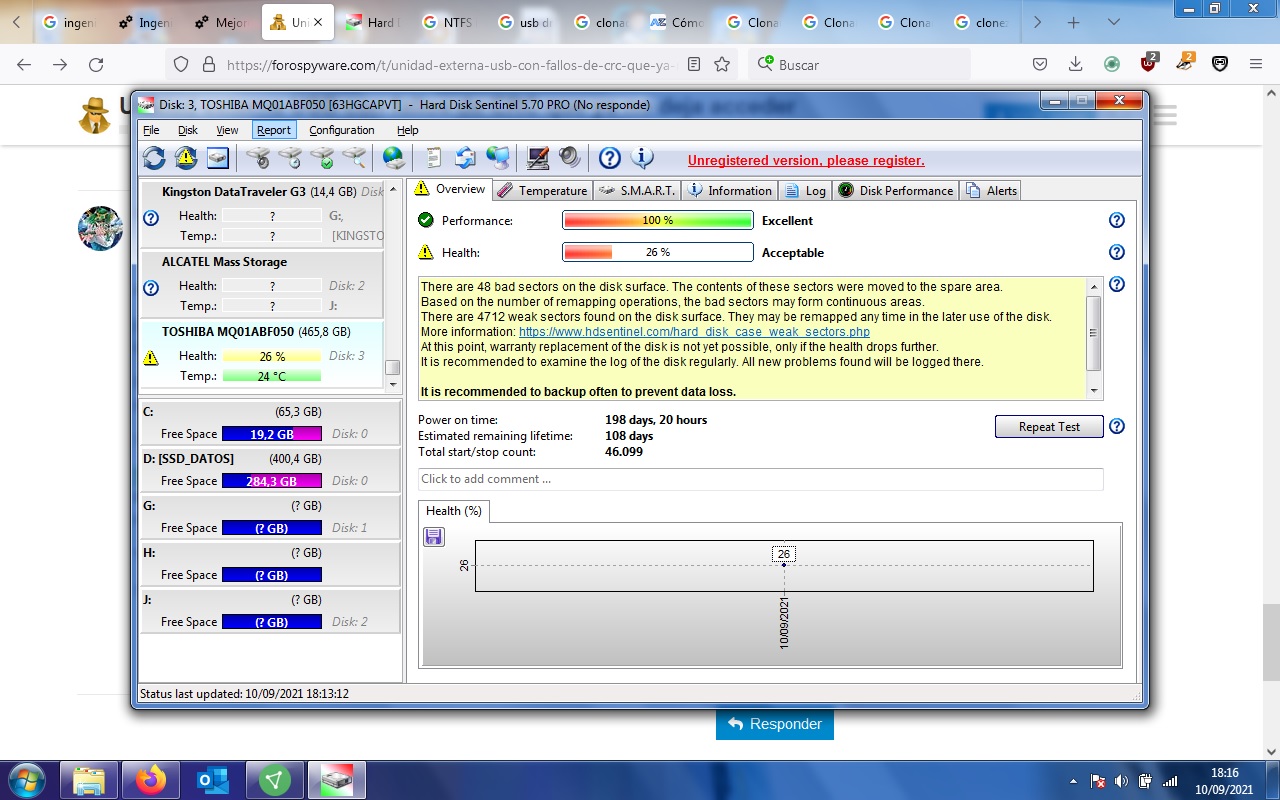Screen dimensions: 1280x800
Task: Open the File menu
Action: 151,130
